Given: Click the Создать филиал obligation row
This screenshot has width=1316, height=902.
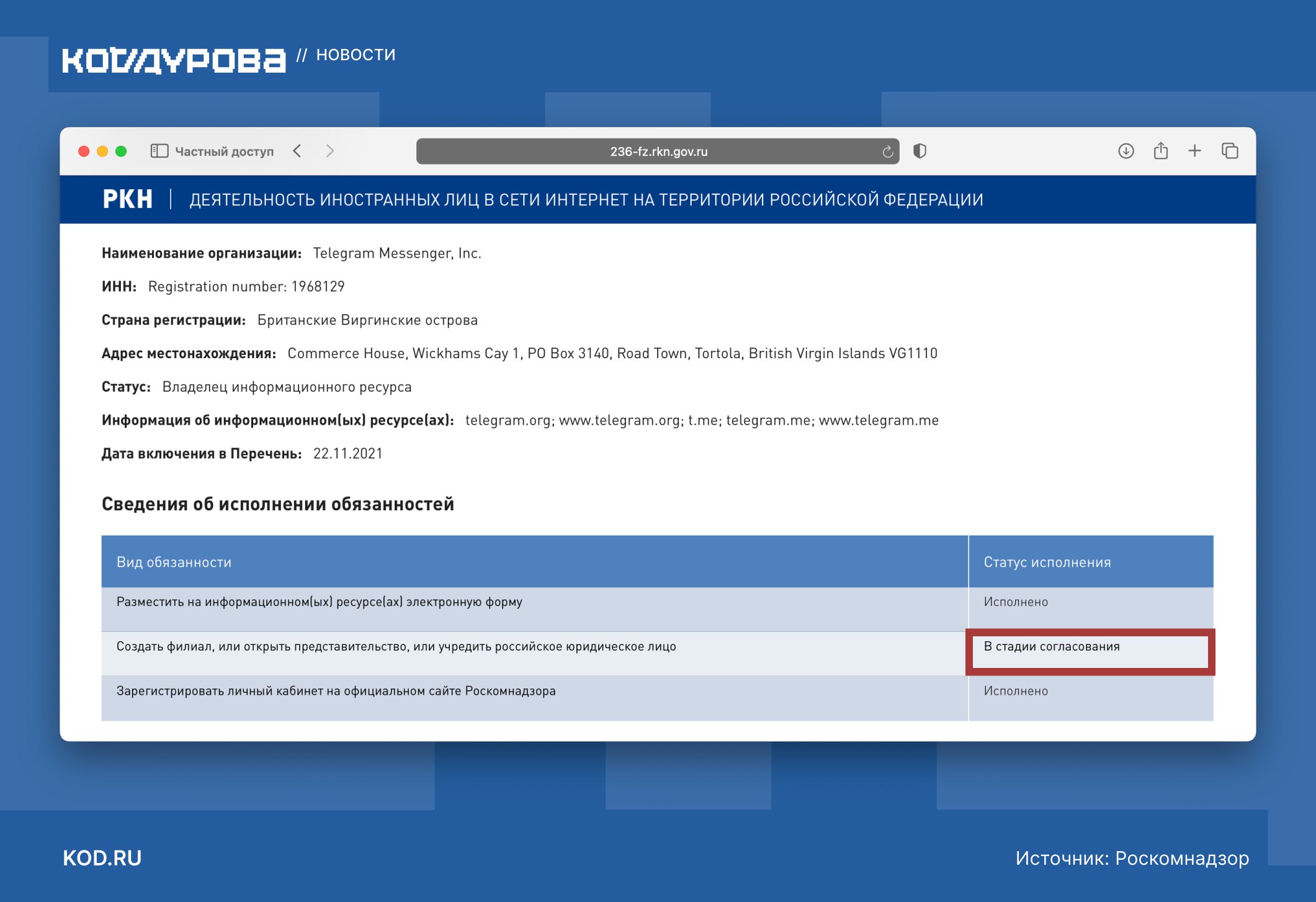Looking at the screenshot, I should pos(534,654).
